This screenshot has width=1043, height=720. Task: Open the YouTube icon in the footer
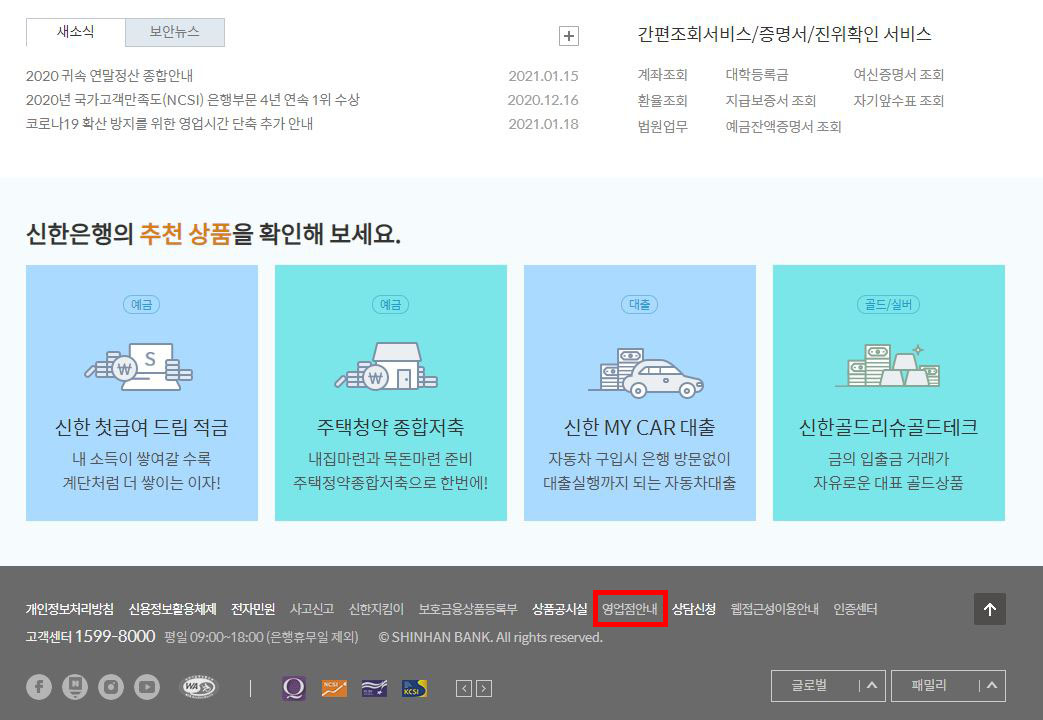point(147,687)
